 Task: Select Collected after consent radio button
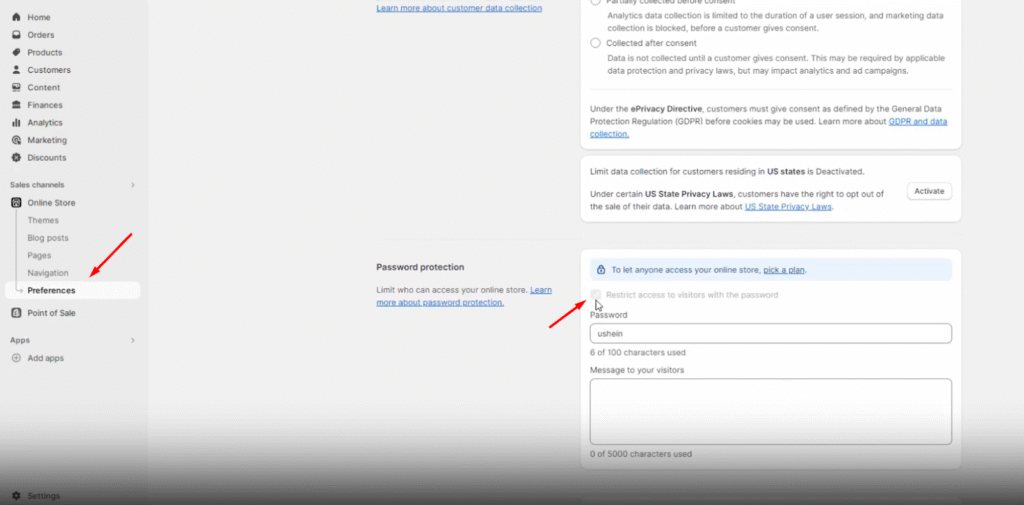pyautogui.click(x=595, y=43)
